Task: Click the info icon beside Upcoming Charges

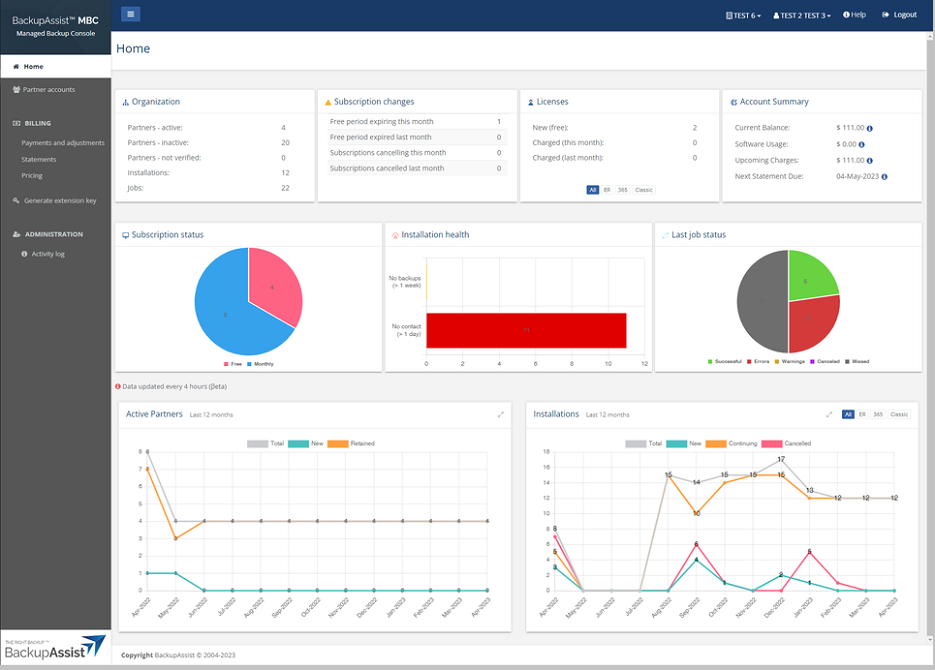Action: (x=869, y=160)
